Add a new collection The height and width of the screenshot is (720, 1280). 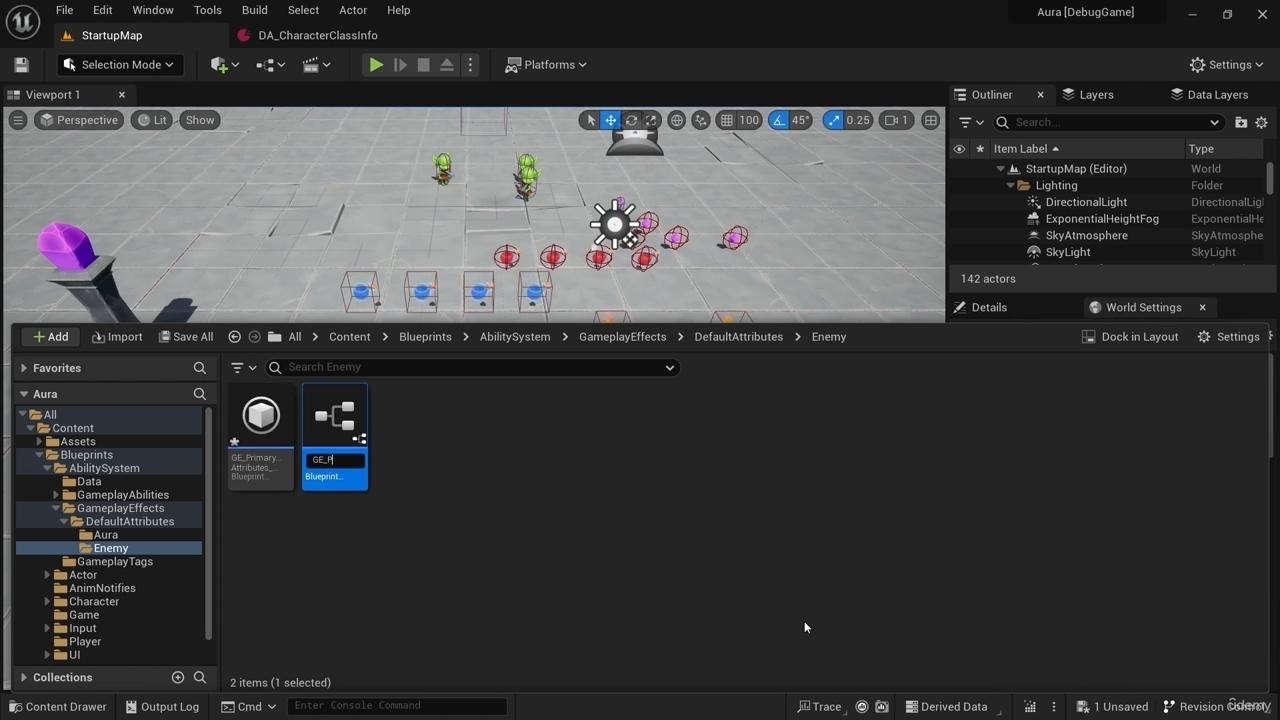[178, 677]
